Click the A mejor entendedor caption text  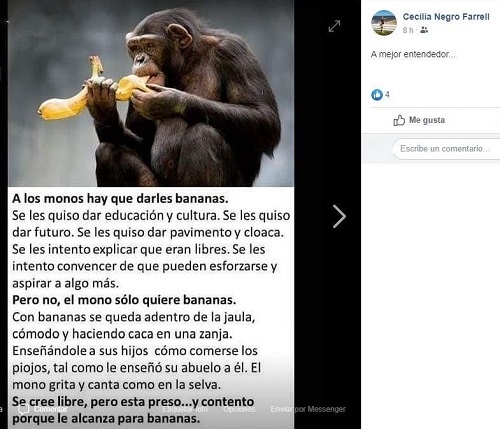point(413,54)
